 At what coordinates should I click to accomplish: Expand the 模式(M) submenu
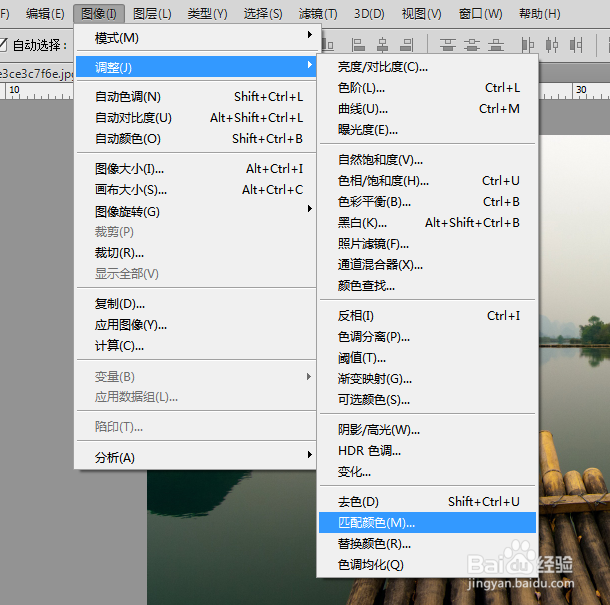pos(196,38)
